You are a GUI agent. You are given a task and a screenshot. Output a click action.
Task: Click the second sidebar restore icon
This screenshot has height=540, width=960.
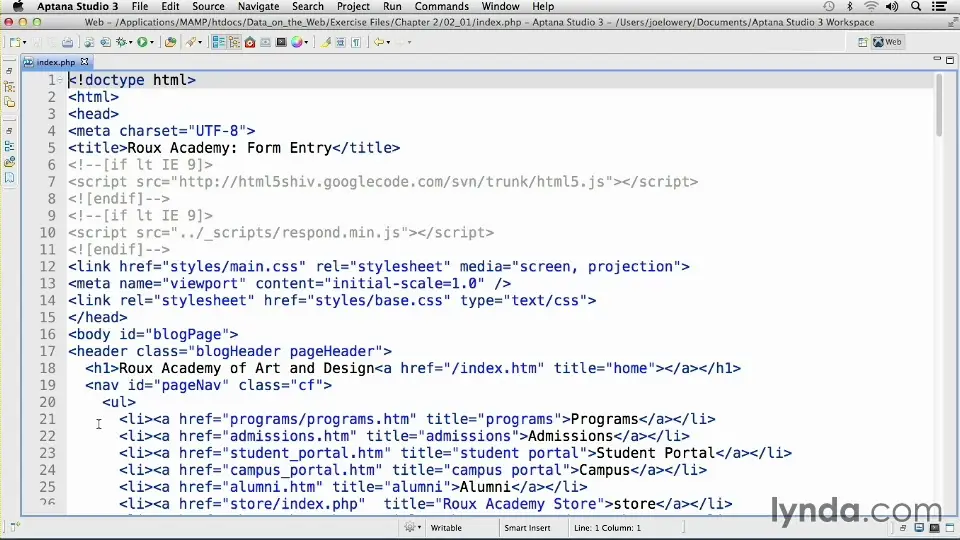coord(9,131)
